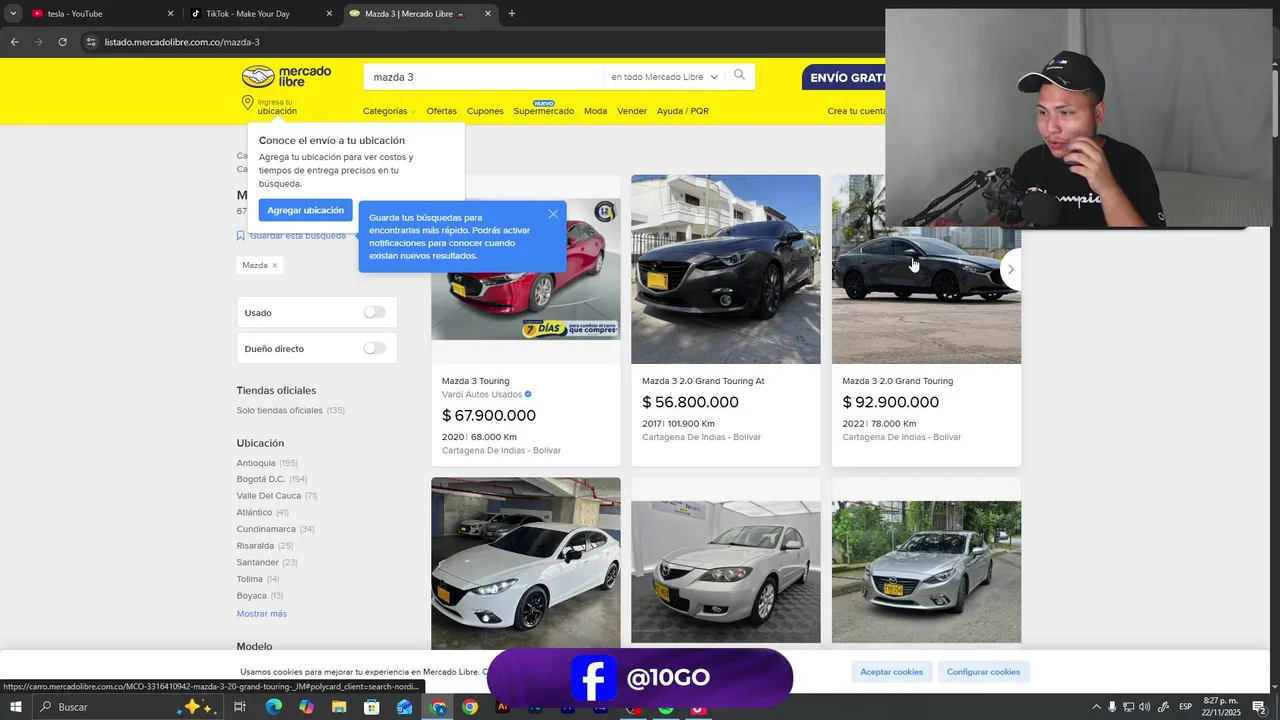Open Microsoft Edge from the taskbar
The width and height of the screenshot is (1280, 720).
[273, 707]
